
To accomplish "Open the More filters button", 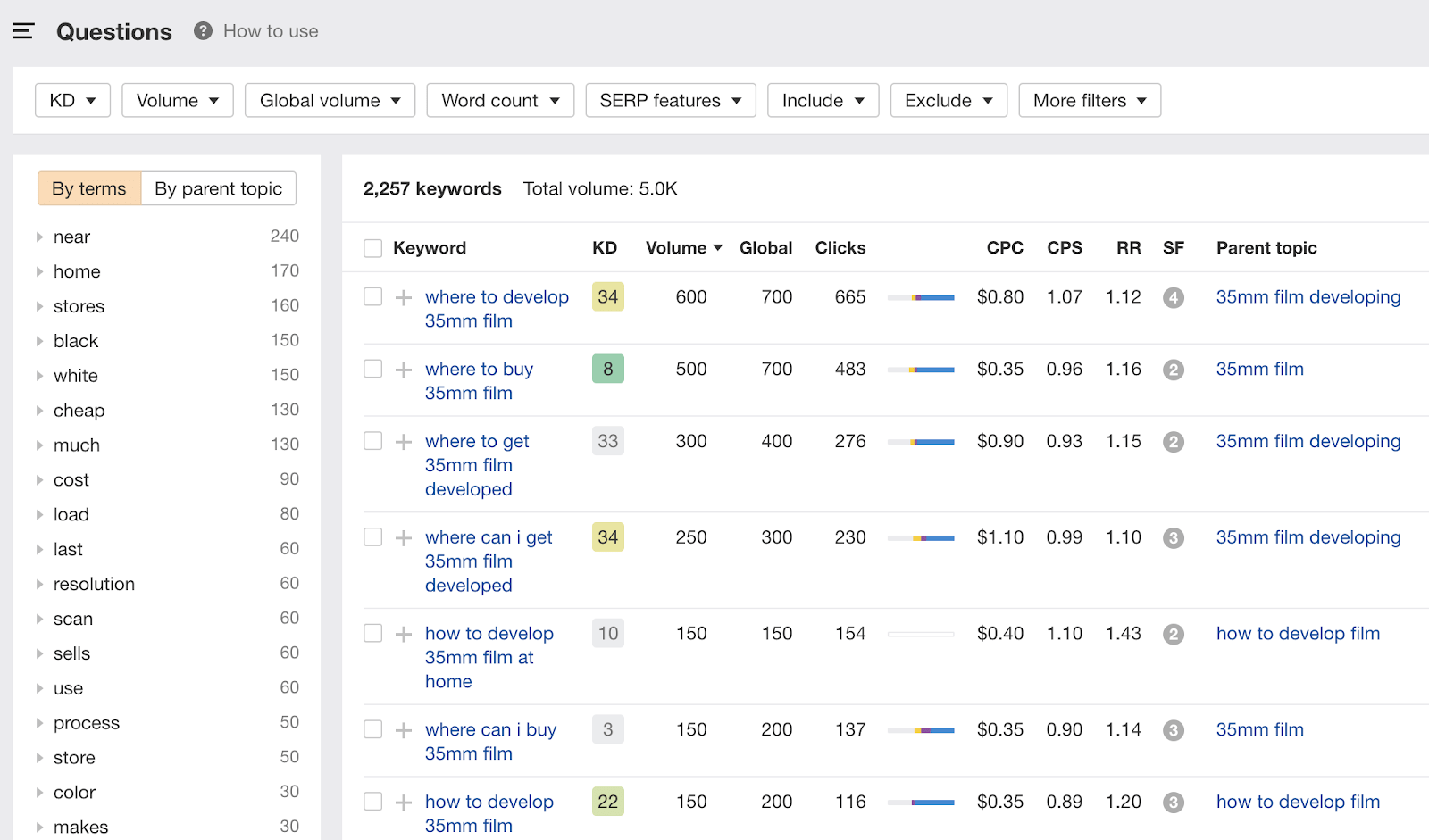I will coord(1089,101).
